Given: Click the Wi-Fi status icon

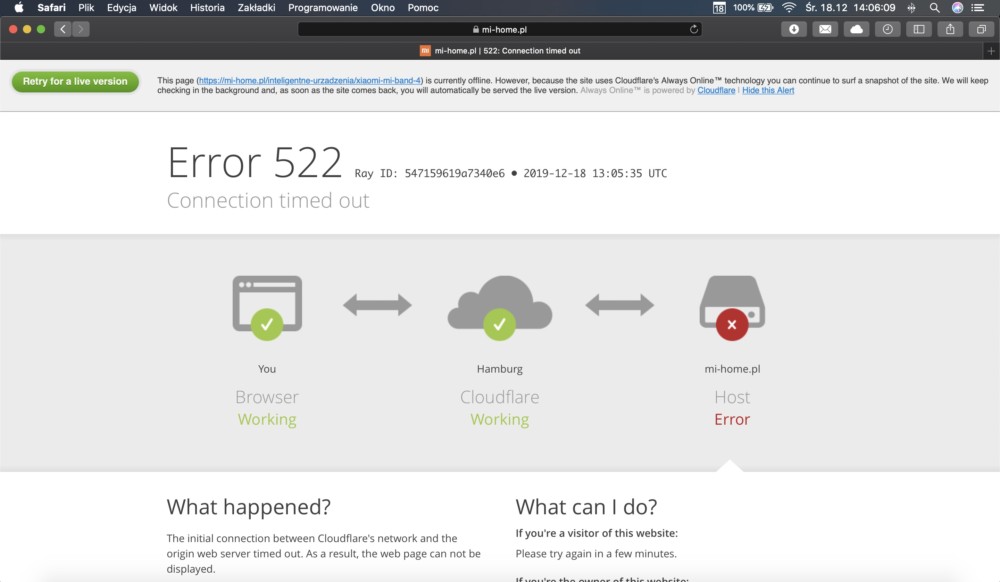Looking at the screenshot, I should 789,8.
